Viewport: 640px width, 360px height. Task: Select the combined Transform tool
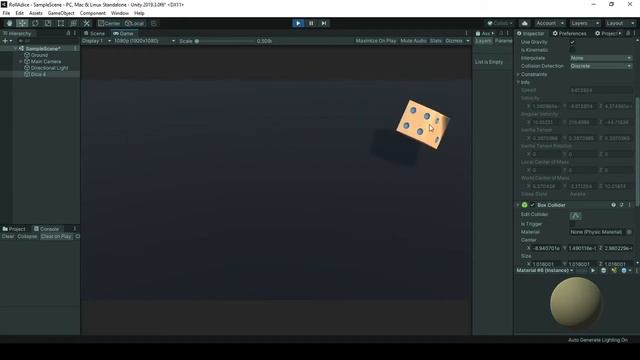[73, 23]
